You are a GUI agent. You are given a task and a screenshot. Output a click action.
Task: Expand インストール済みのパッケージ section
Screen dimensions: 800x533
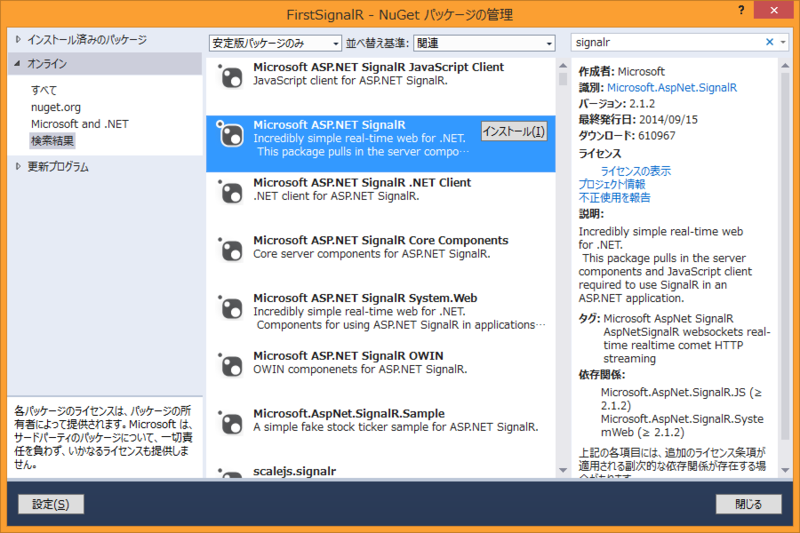click(x=18, y=39)
